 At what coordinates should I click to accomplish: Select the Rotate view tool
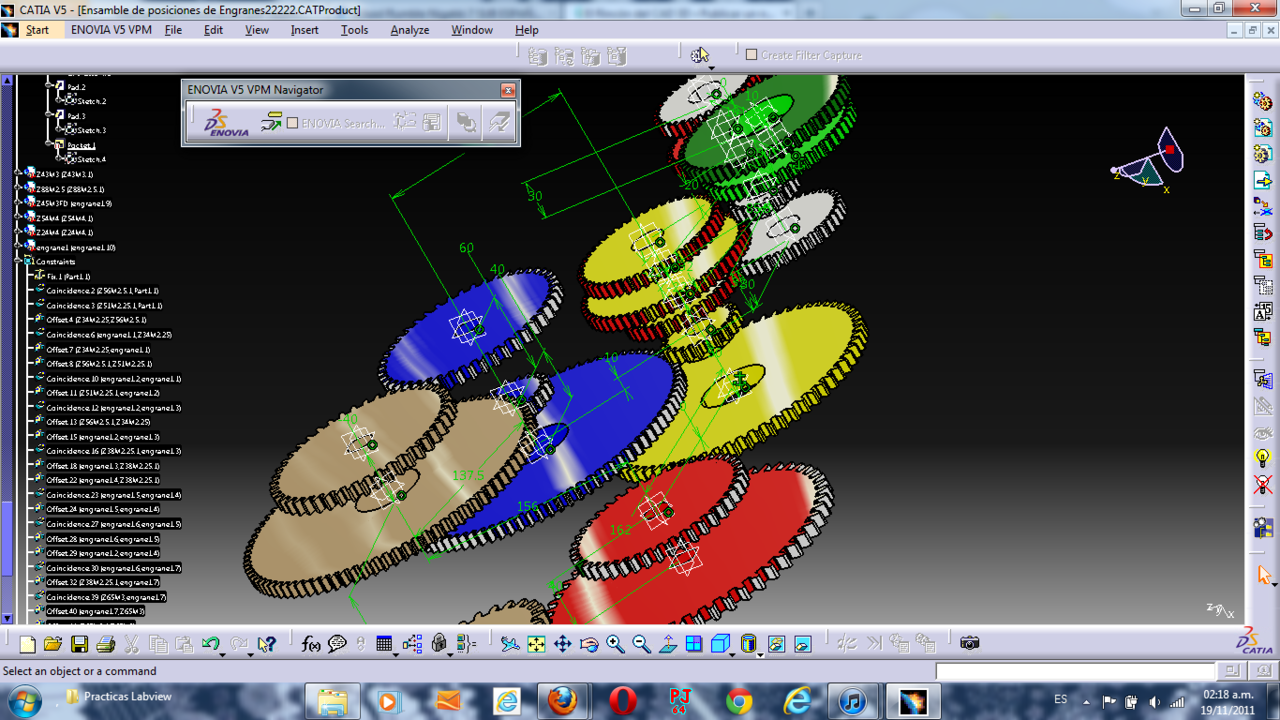click(x=588, y=645)
